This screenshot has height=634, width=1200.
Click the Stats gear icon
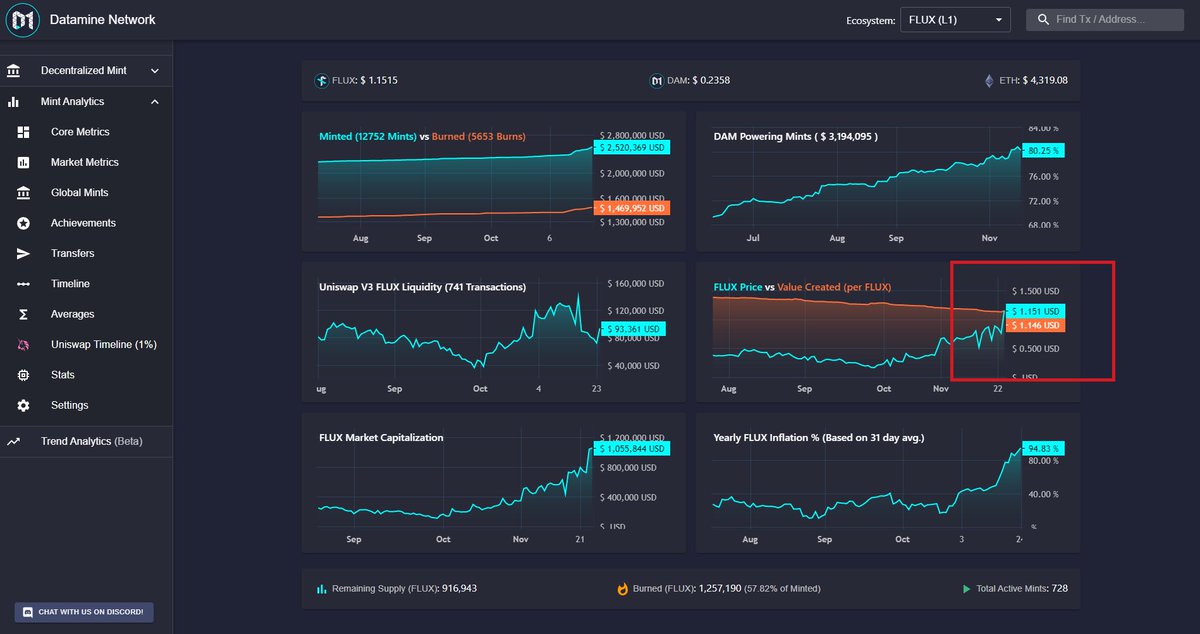pos(24,375)
